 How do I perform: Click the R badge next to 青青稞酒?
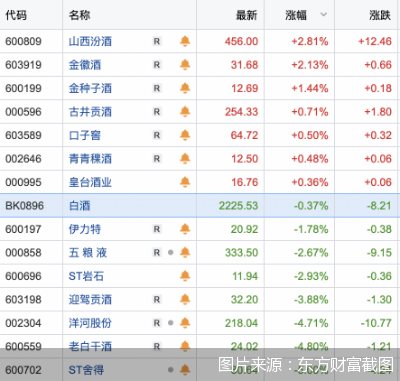(157, 159)
